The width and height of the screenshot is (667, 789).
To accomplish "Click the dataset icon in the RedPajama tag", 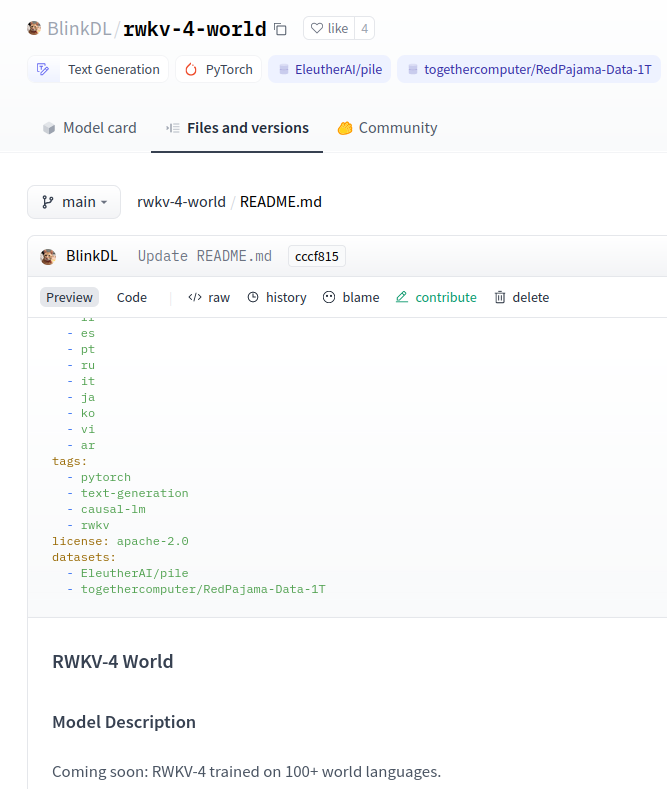I will [x=412, y=69].
